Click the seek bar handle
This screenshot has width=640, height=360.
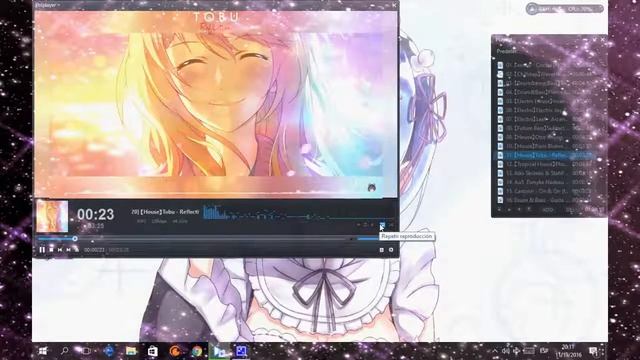tap(75, 238)
